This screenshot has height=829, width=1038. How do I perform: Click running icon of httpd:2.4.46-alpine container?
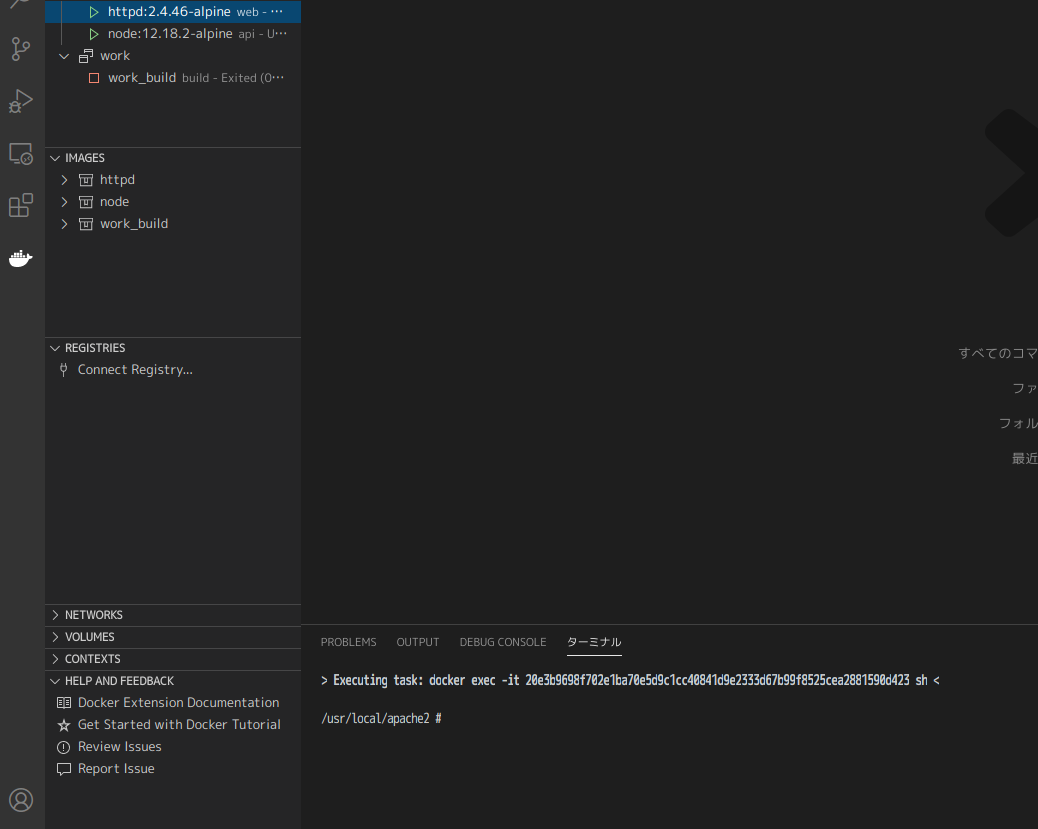click(x=94, y=12)
